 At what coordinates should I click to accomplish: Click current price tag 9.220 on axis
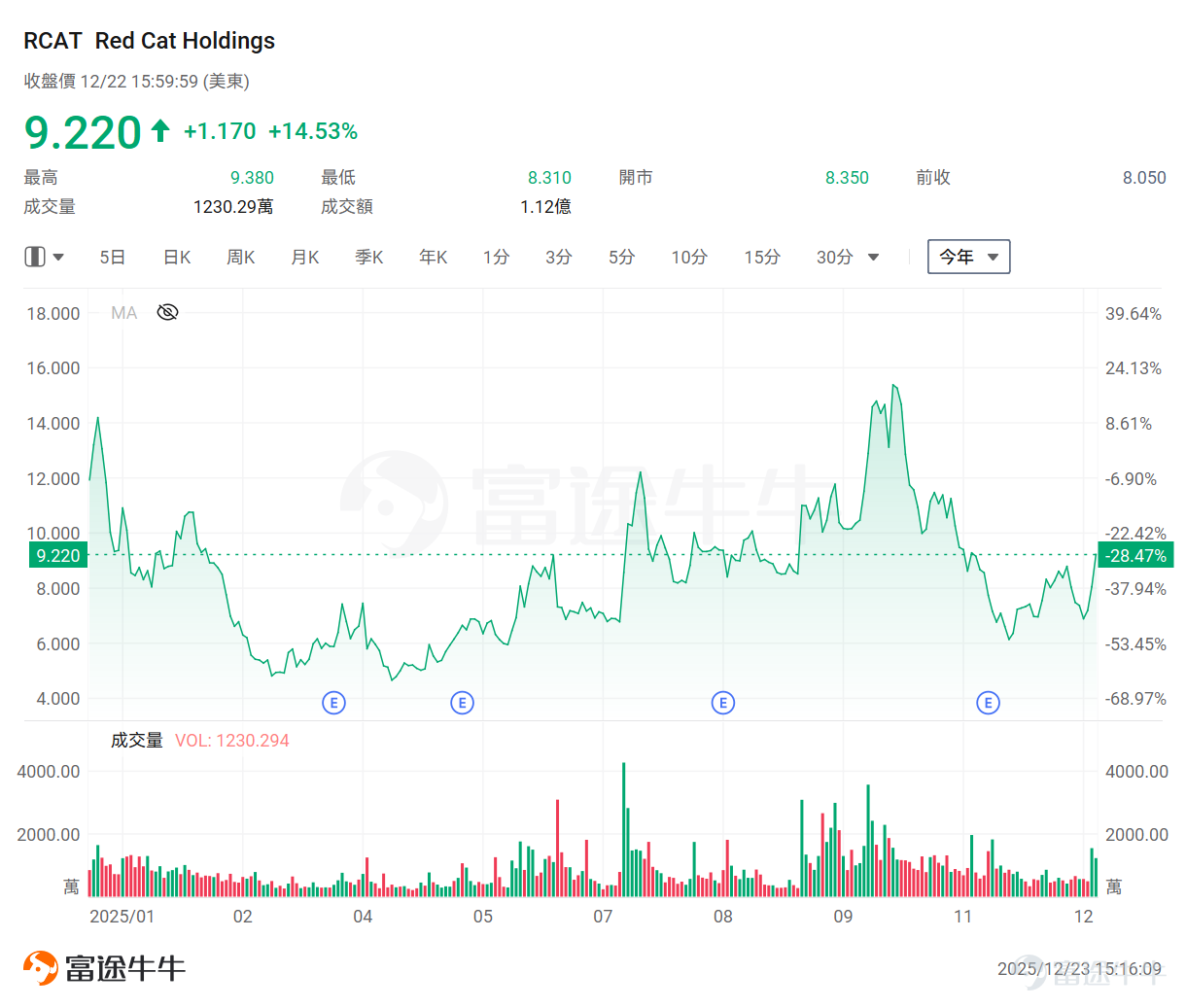pos(58,555)
